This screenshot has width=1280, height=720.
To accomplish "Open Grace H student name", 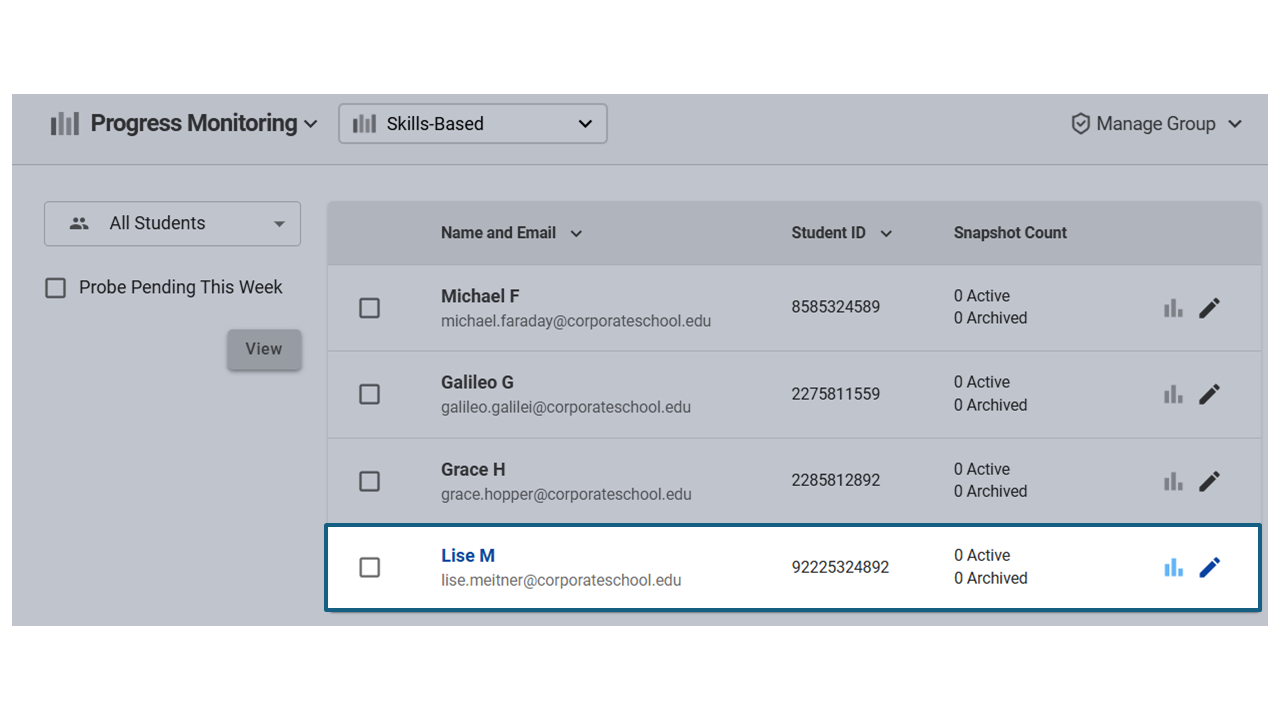I will (473, 469).
